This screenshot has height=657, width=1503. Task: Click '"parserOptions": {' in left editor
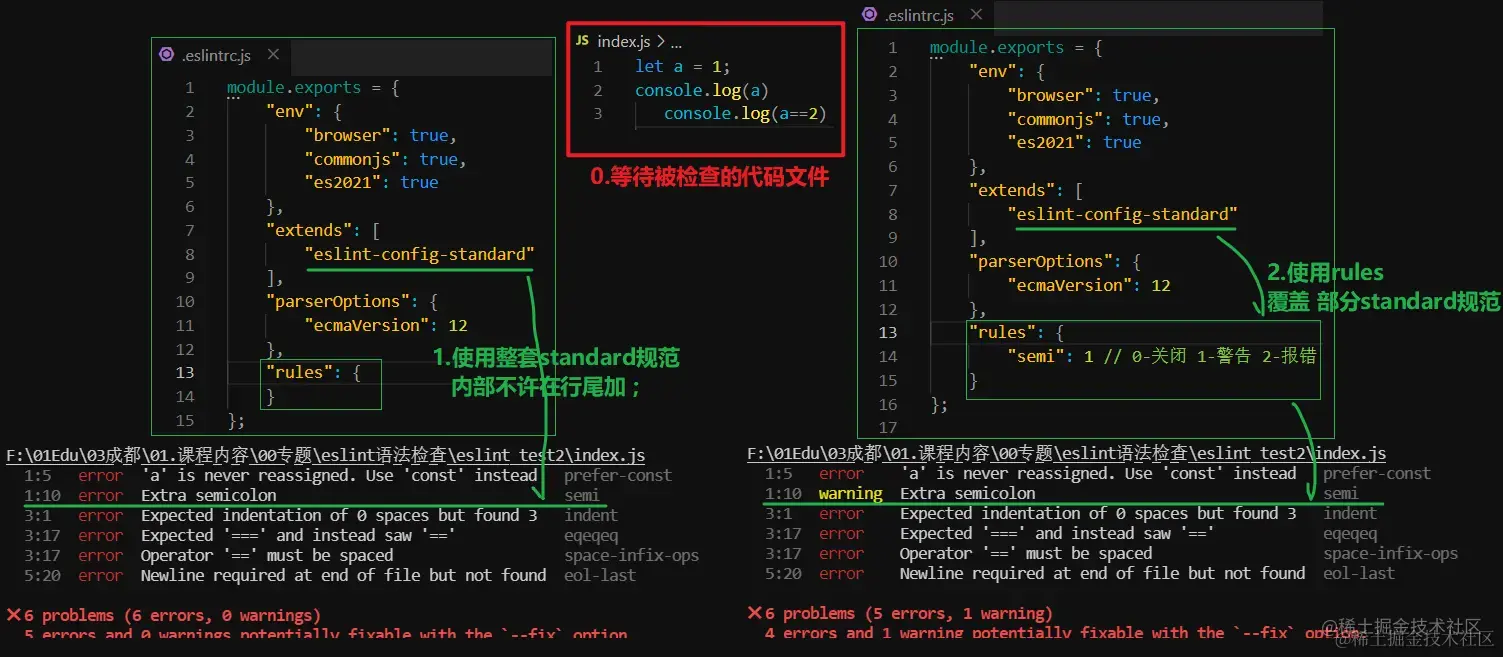tap(352, 301)
